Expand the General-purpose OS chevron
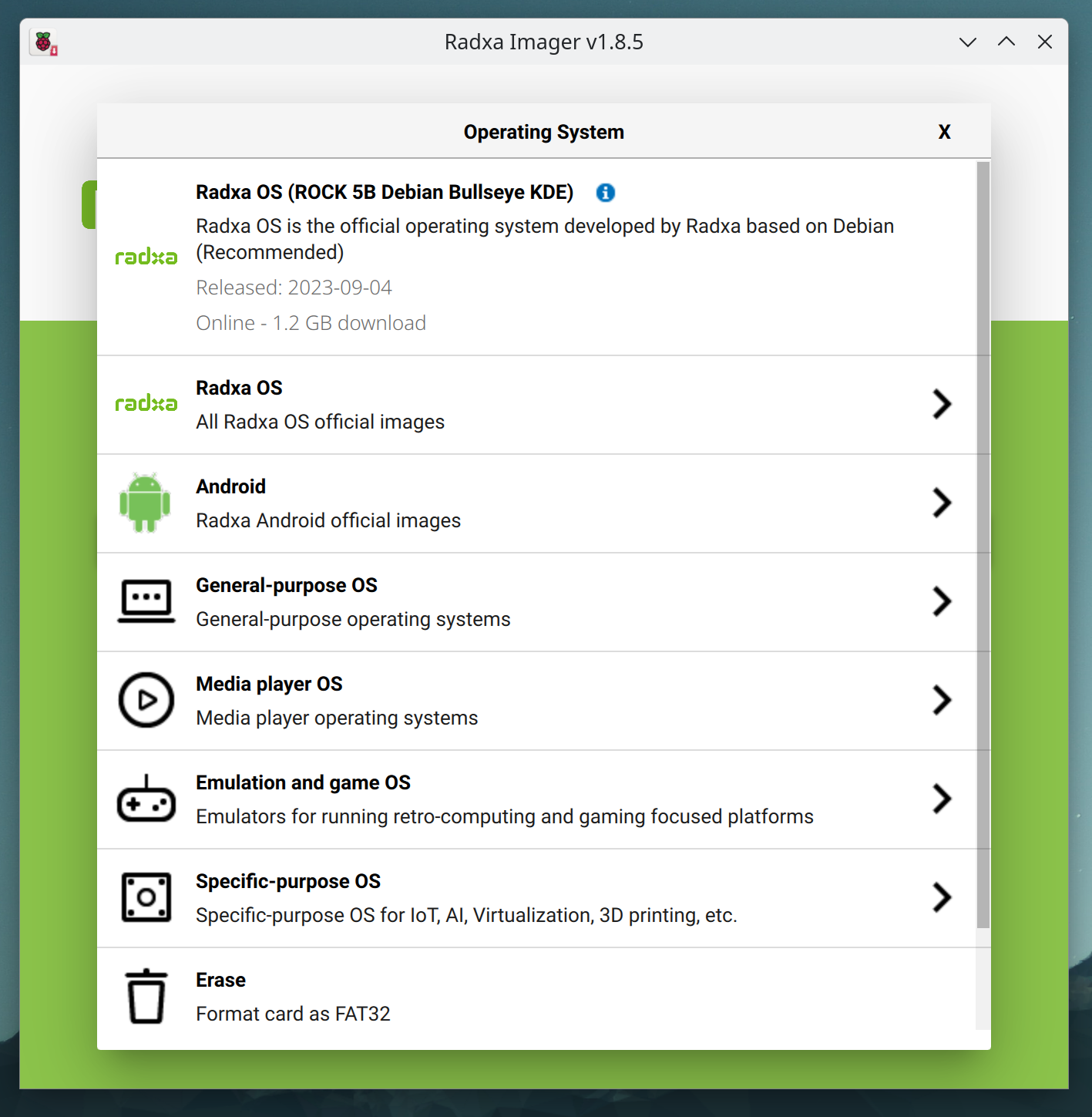Screen dimensions: 1092x1117 click(942, 601)
